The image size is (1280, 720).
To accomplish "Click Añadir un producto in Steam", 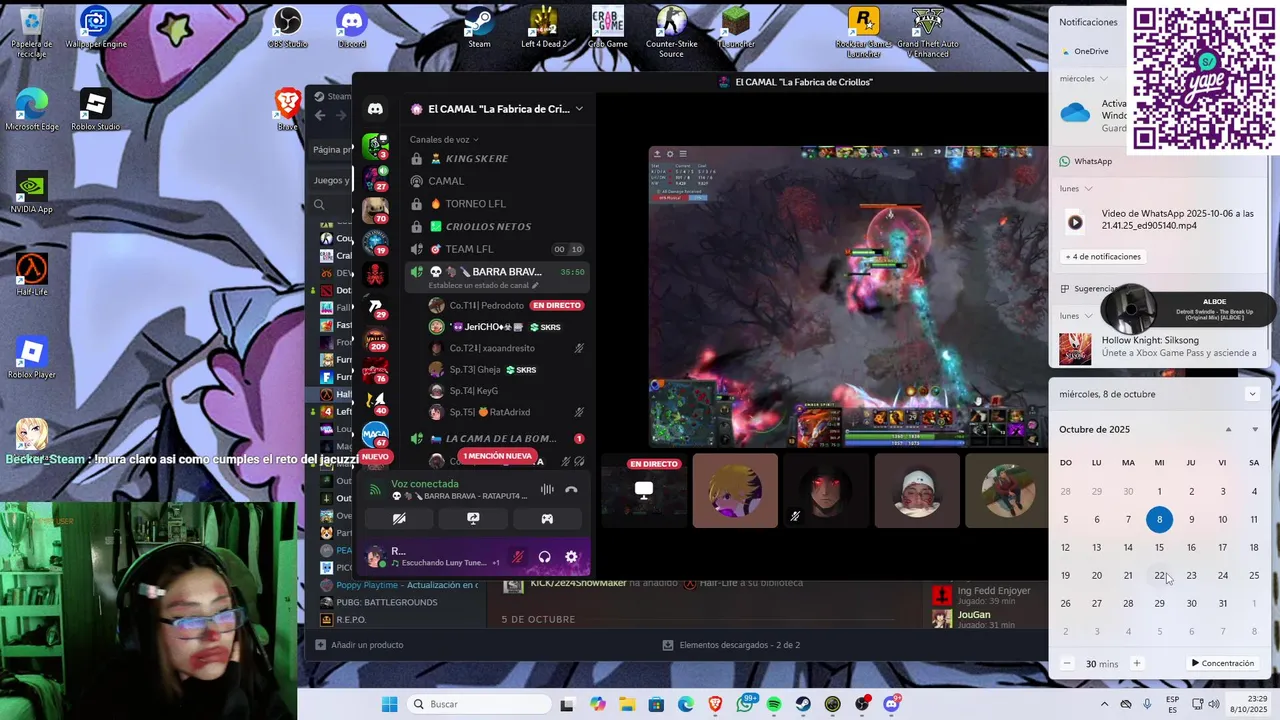I will (x=359, y=645).
